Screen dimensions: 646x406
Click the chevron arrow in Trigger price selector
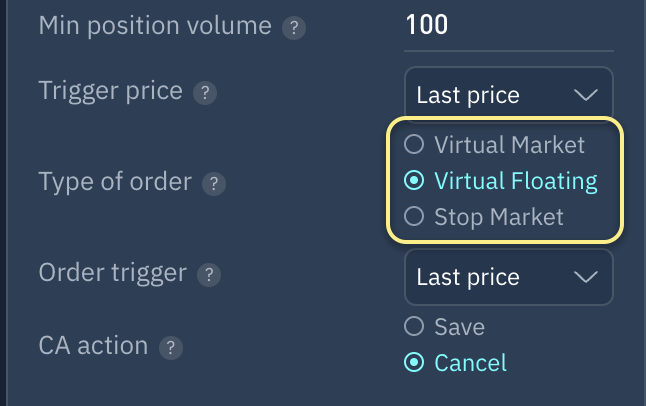585,95
